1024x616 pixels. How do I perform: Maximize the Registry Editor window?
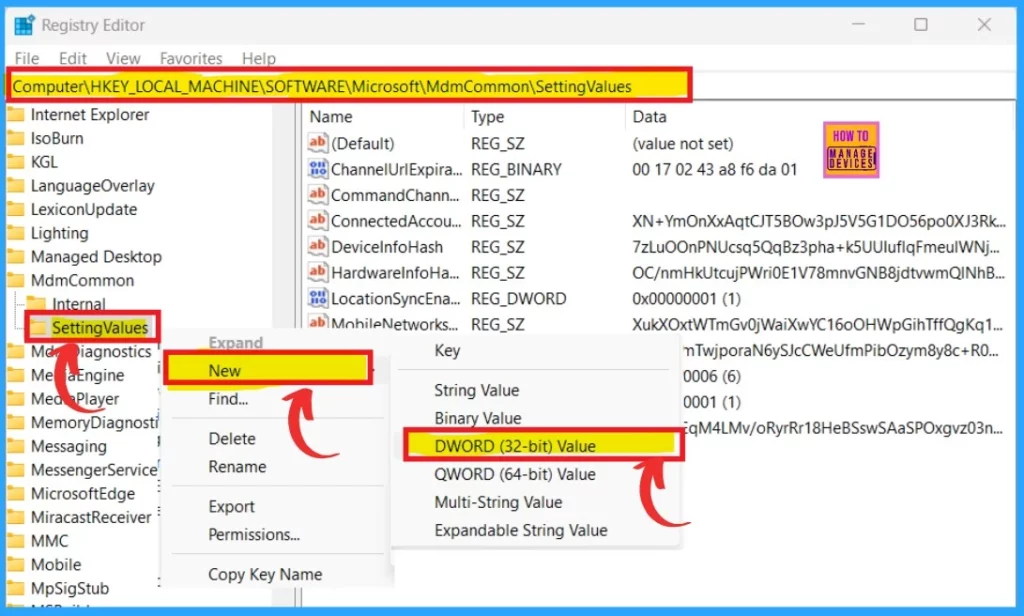point(921,25)
